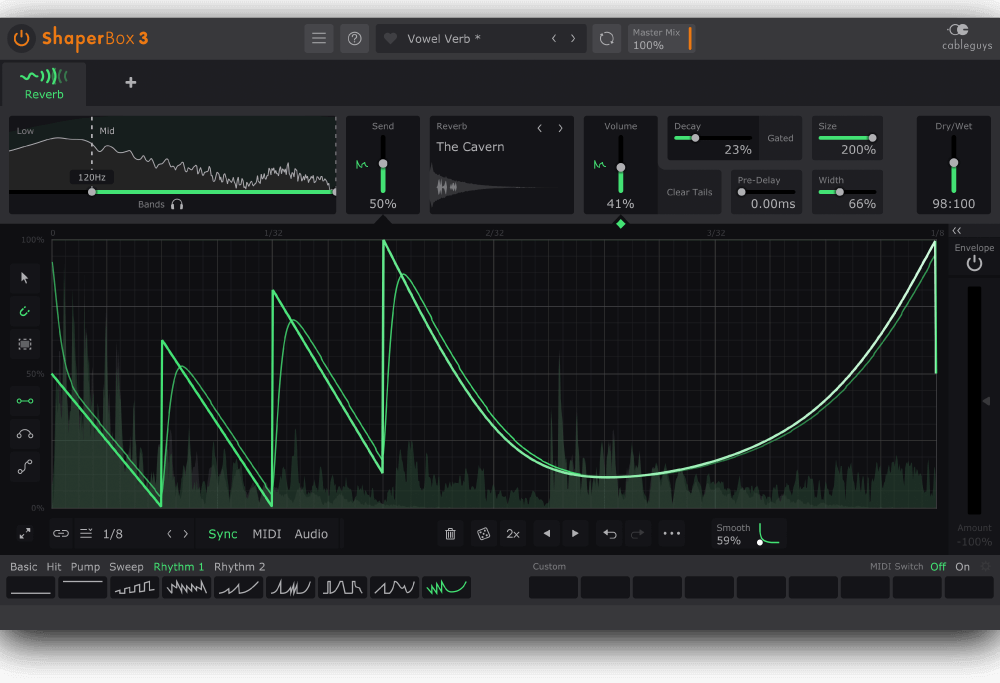Click the circular arrows icon near Master Mix
Viewport: 1000px width, 683px height.
click(x=607, y=38)
